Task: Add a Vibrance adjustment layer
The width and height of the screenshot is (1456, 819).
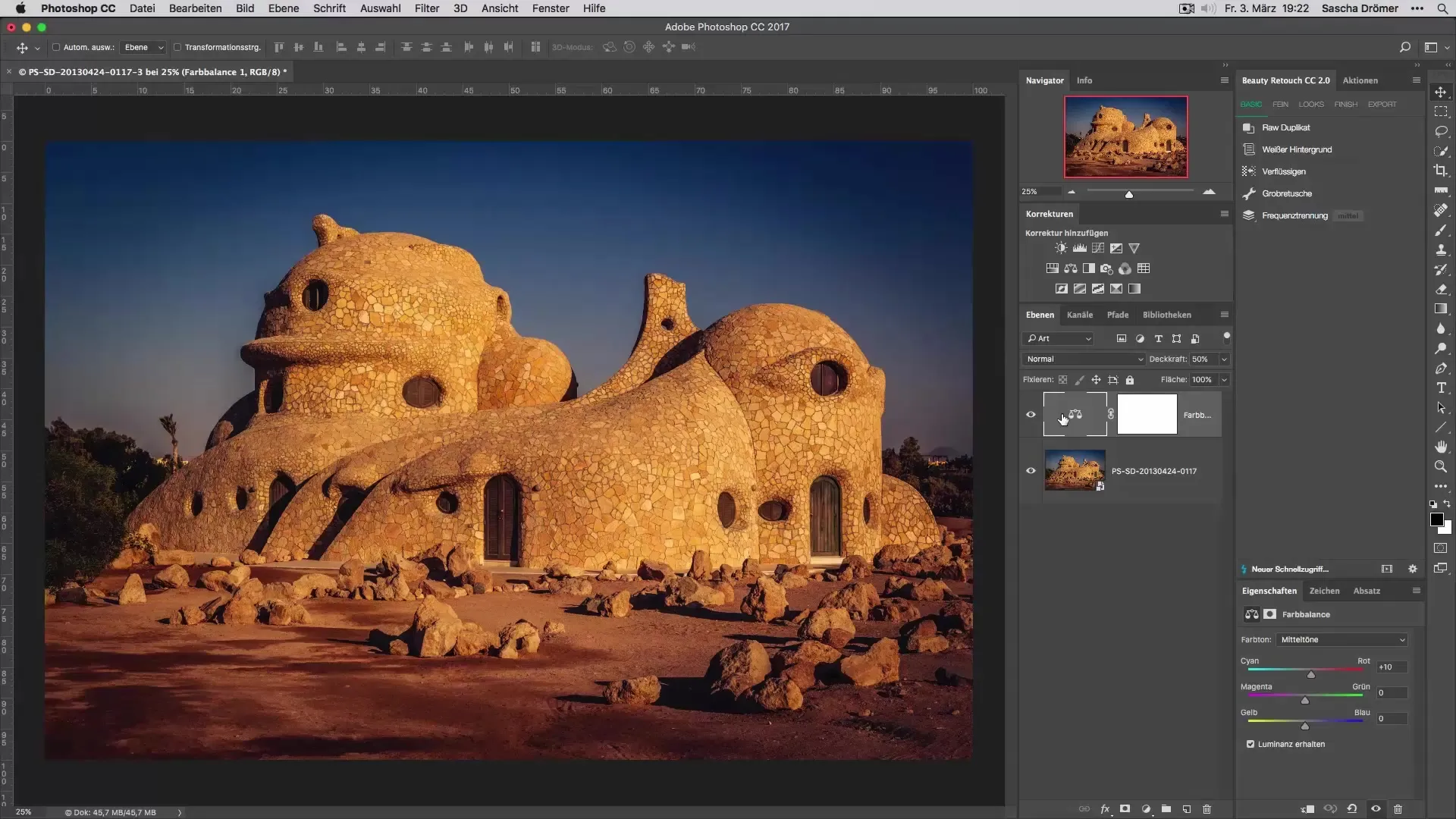Action: coord(1134,248)
